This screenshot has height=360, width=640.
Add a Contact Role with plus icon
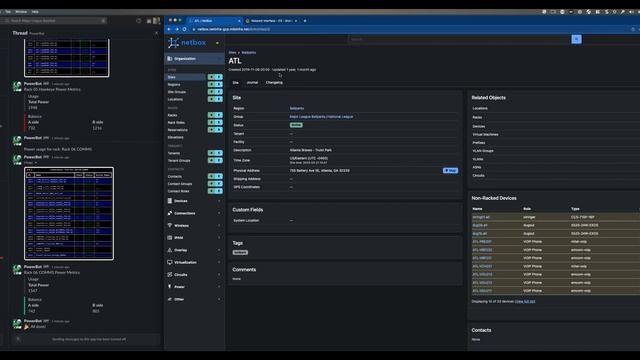tap(211, 191)
